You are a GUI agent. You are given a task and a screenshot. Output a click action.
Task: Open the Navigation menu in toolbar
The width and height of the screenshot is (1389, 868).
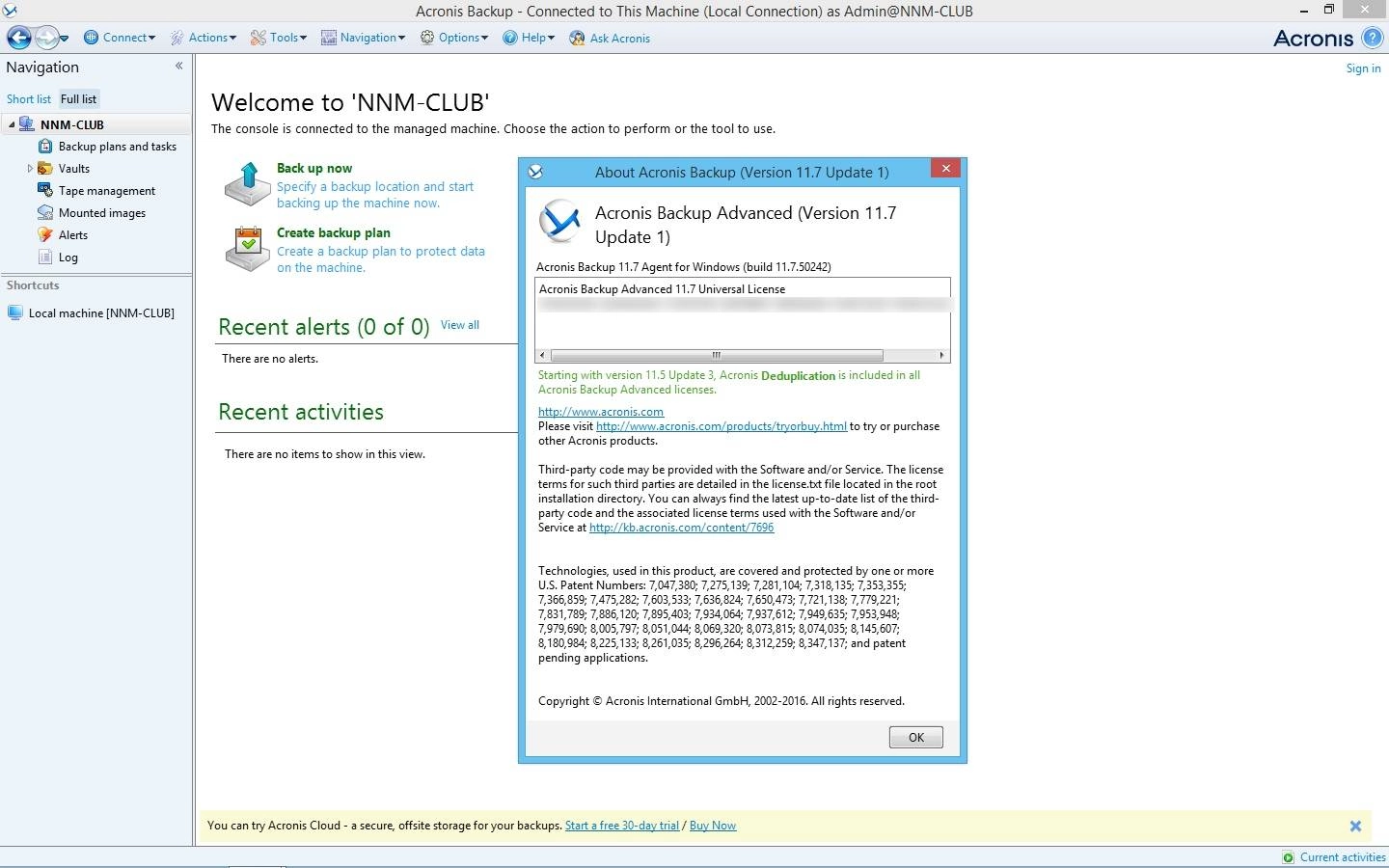363,38
